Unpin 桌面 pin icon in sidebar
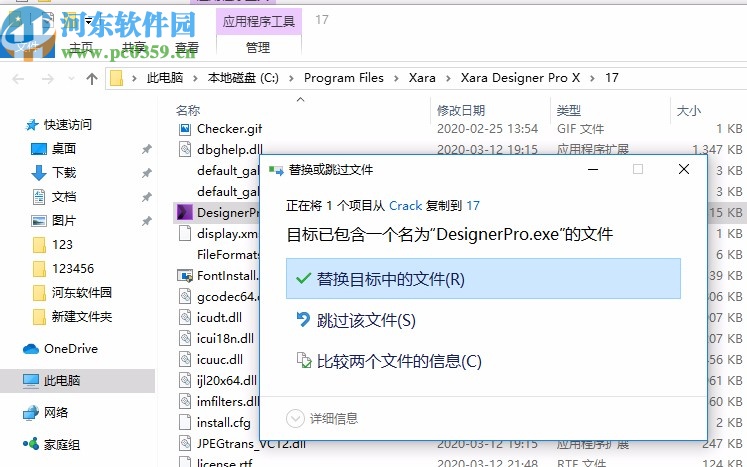 [146, 149]
